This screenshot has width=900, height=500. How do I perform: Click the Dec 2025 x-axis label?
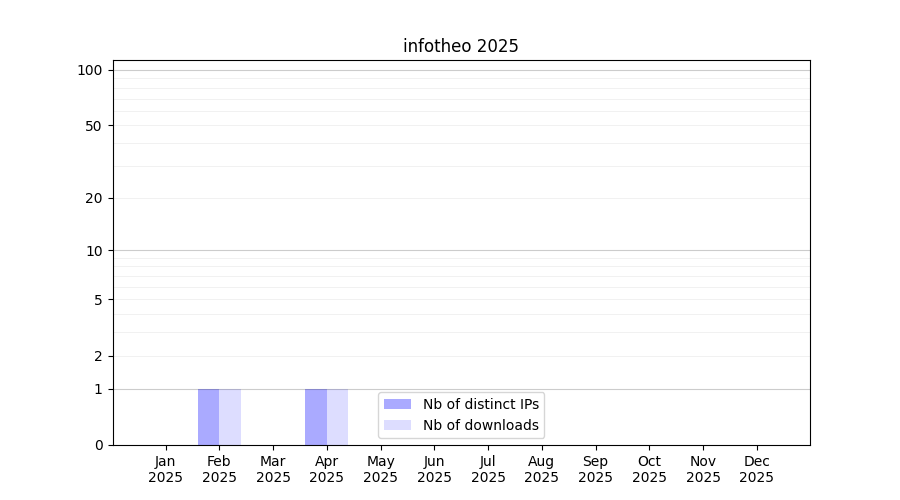(x=756, y=469)
